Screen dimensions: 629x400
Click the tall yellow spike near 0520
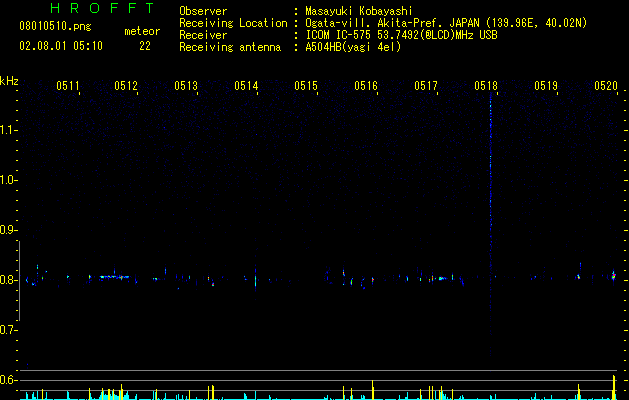(x=614, y=387)
